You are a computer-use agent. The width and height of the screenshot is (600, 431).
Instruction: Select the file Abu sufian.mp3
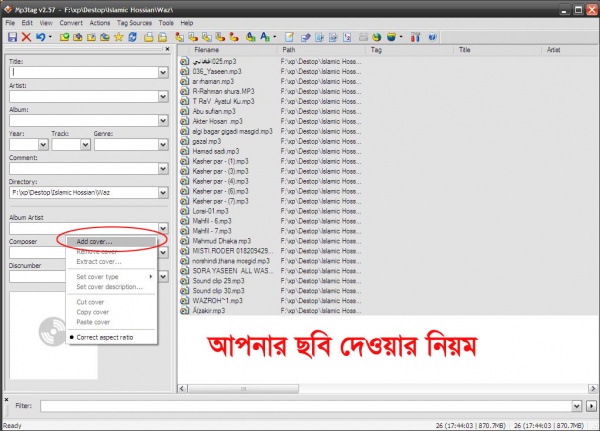(x=214, y=111)
